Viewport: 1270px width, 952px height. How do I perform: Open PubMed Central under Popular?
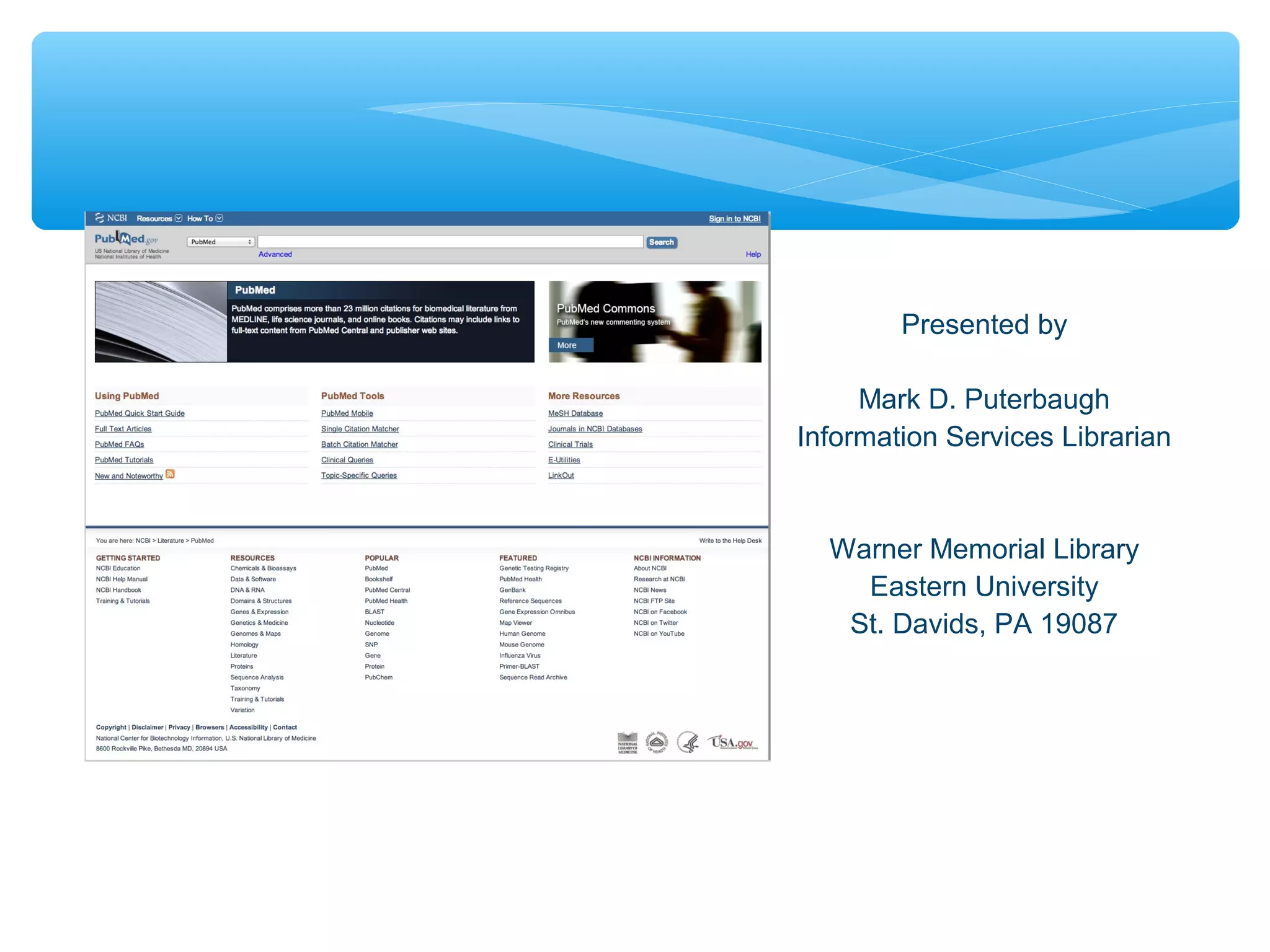(x=388, y=590)
